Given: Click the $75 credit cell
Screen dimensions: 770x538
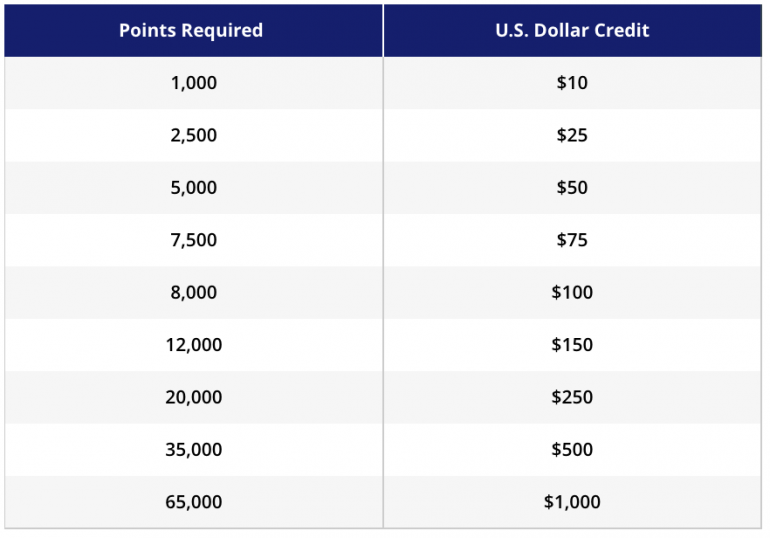Looking at the screenshot, I should 572,240.
